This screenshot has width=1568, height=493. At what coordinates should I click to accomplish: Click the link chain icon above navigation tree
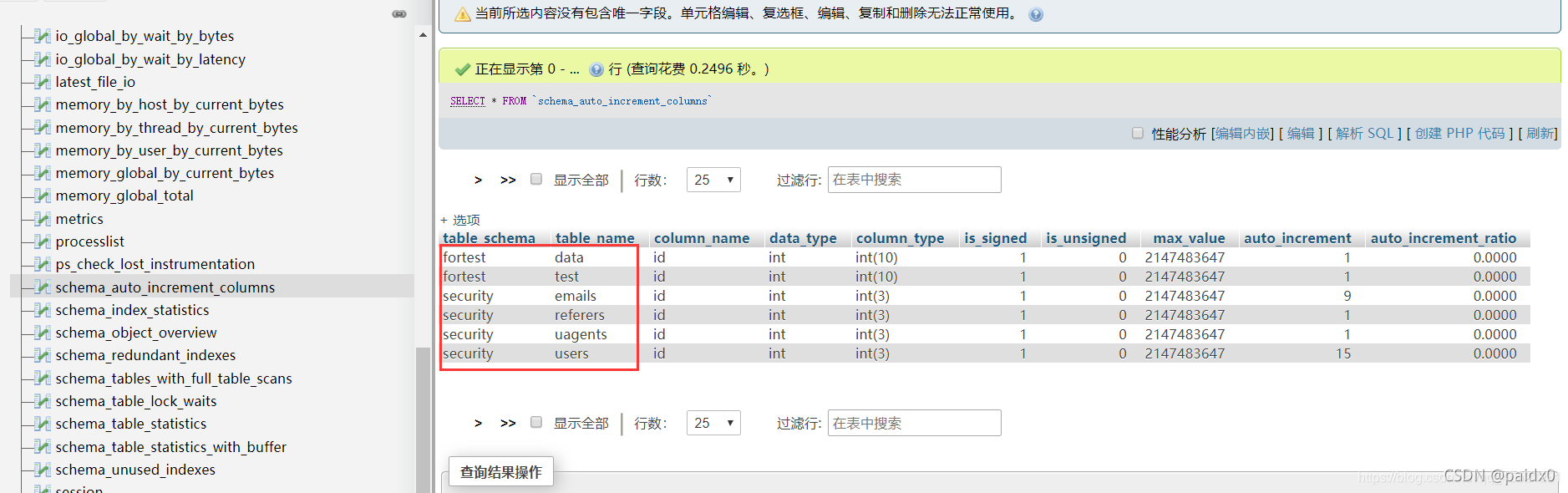tap(399, 13)
